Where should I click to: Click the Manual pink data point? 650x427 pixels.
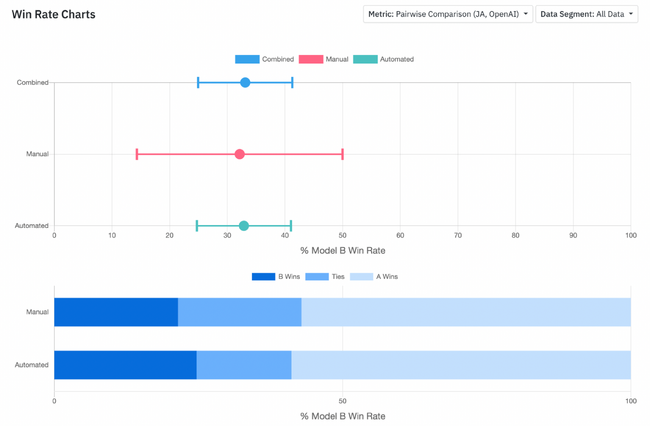coord(239,154)
